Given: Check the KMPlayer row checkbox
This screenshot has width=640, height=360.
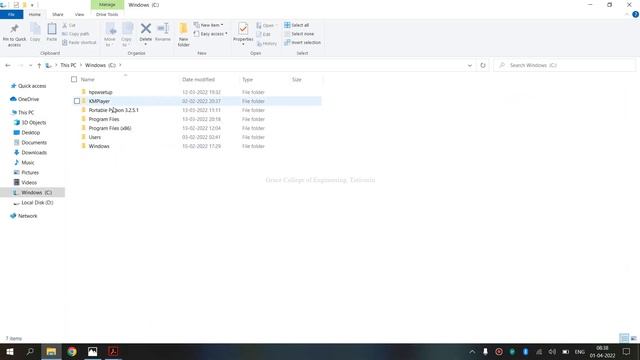Looking at the screenshot, I should [x=77, y=101].
